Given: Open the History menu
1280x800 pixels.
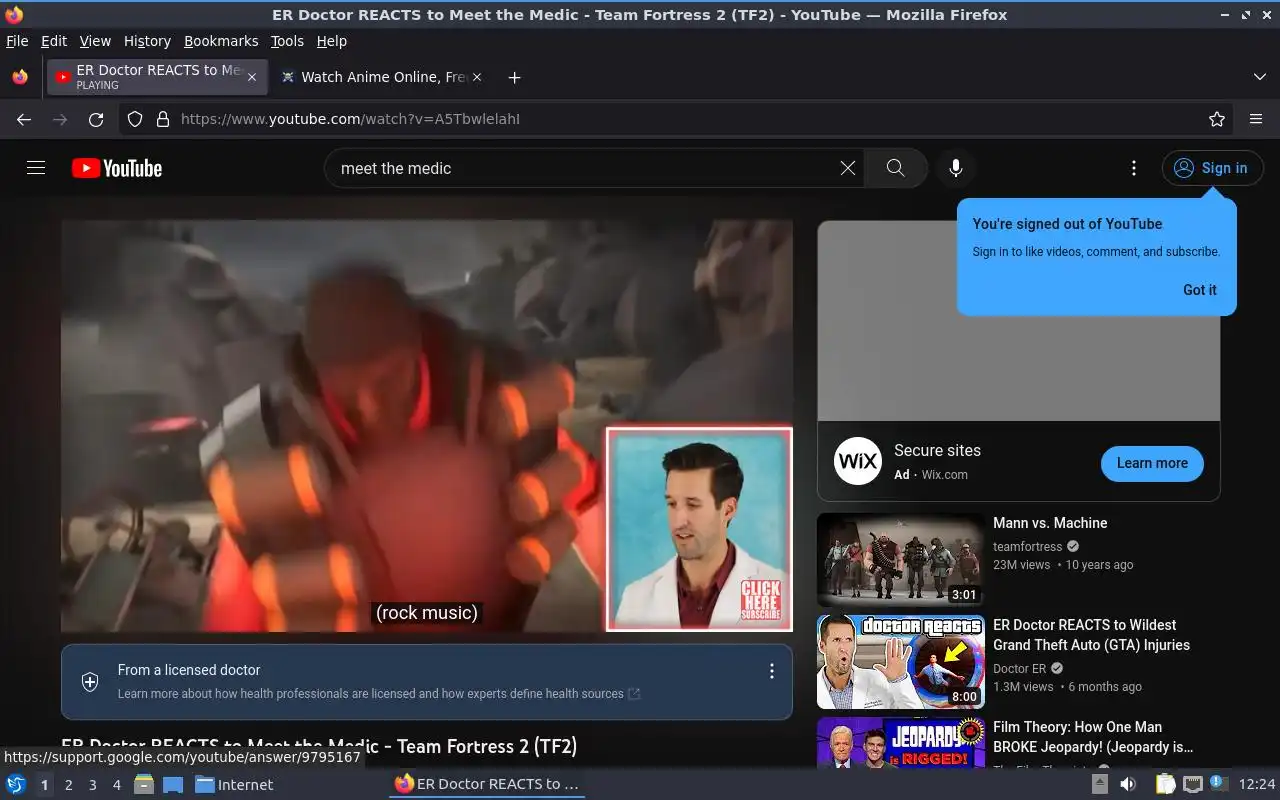Looking at the screenshot, I should (x=147, y=41).
